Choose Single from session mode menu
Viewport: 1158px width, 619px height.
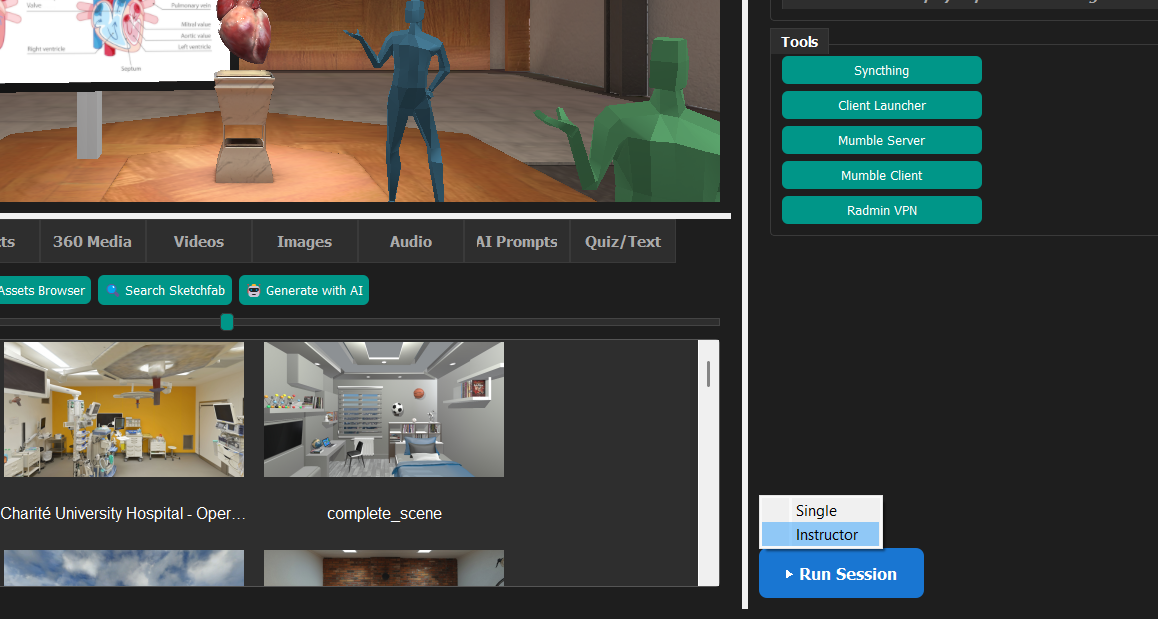(820, 510)
